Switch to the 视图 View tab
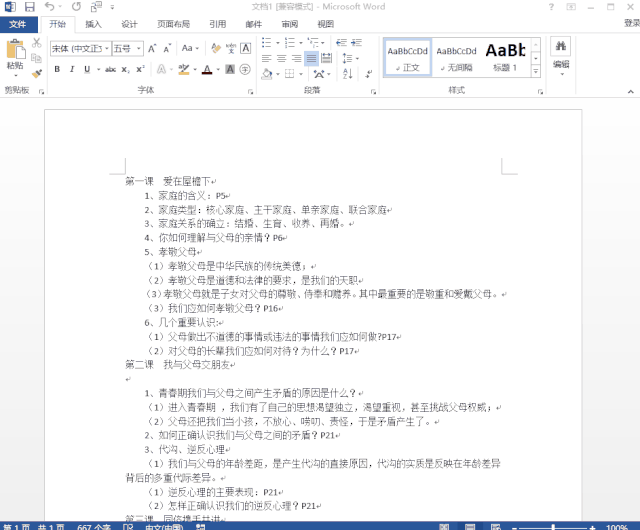The height and width of the screenshot is (530, 640). 325,24
